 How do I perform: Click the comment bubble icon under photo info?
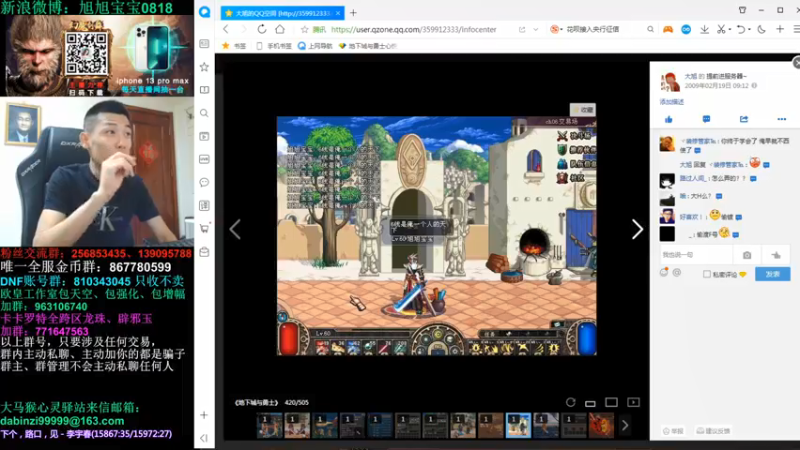click(x=706, y=119)
